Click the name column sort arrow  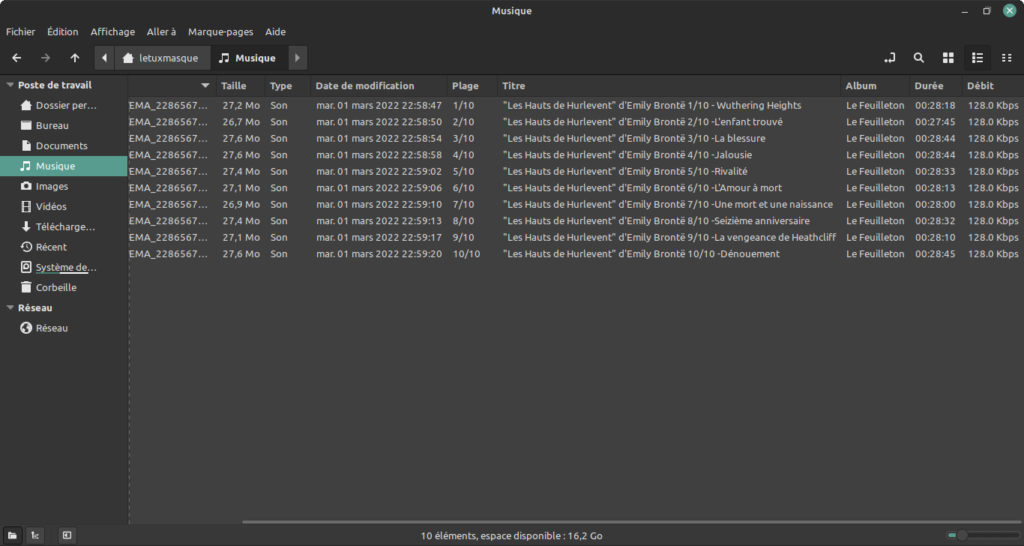205,86
